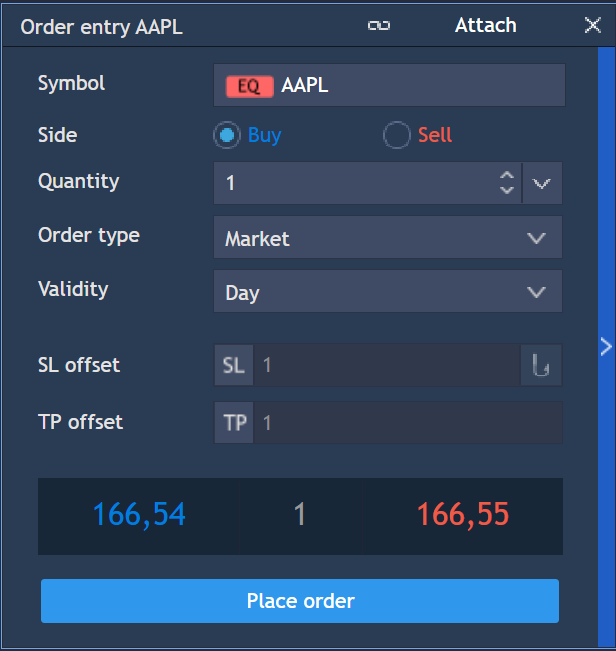The image size is (616, 651).
Task: Toggle the TP take profit button
Action: coord(235,423)
